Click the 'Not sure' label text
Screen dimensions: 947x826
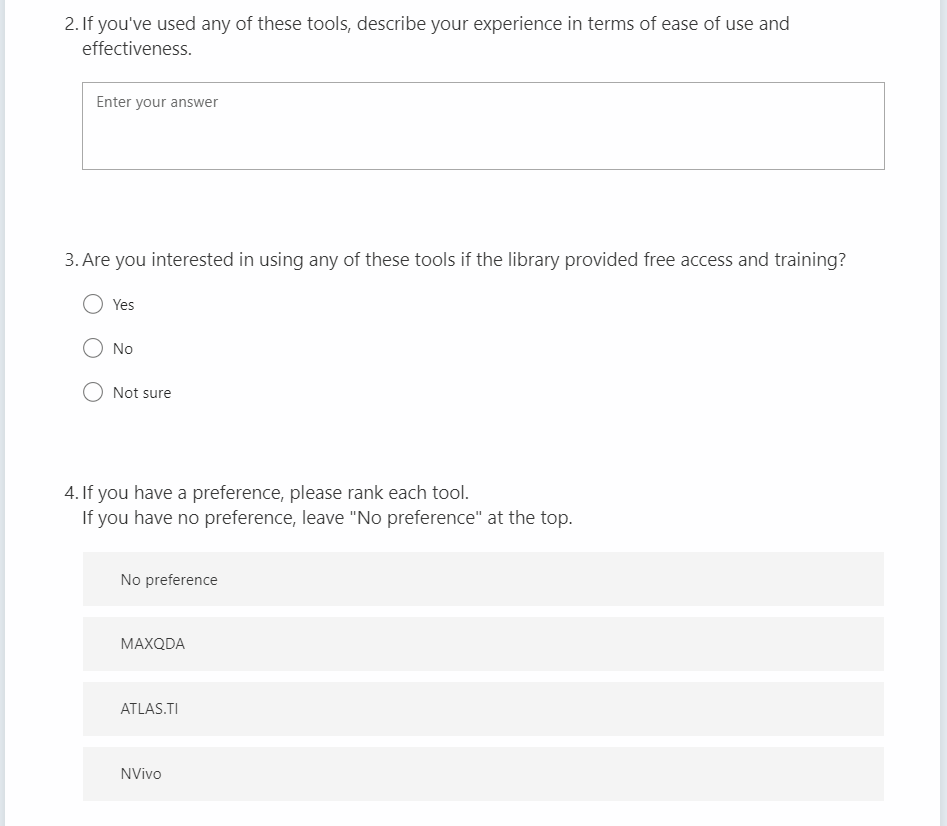coord(142,393)
